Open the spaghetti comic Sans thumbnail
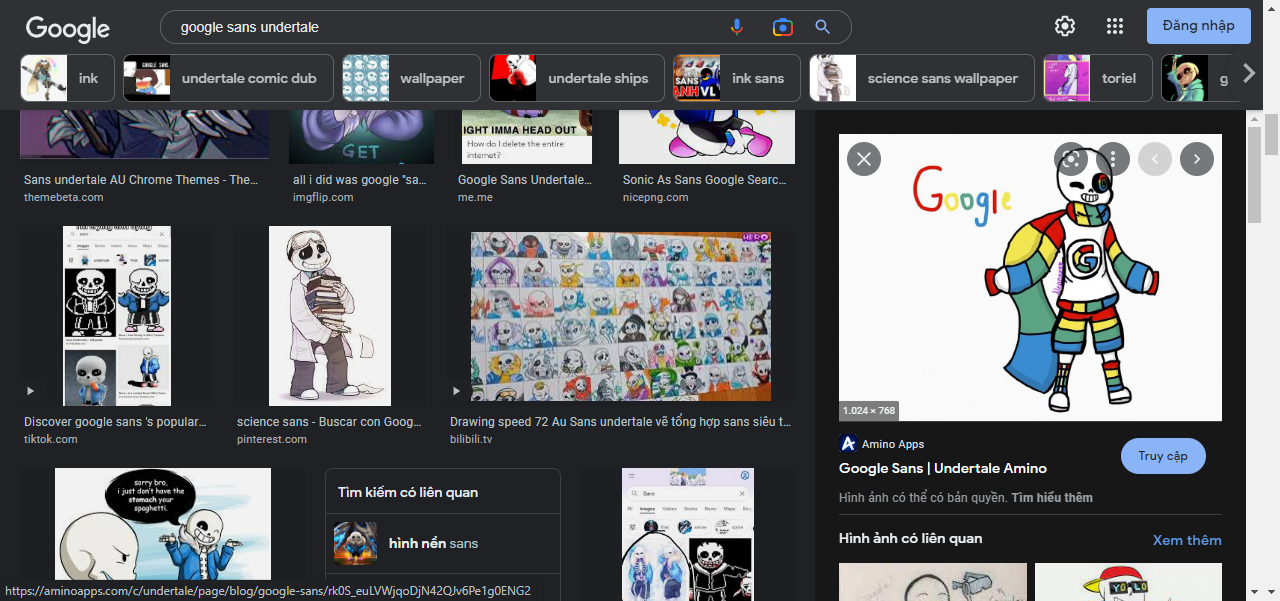The image size is (1280, 601). (x=163, y=524)
